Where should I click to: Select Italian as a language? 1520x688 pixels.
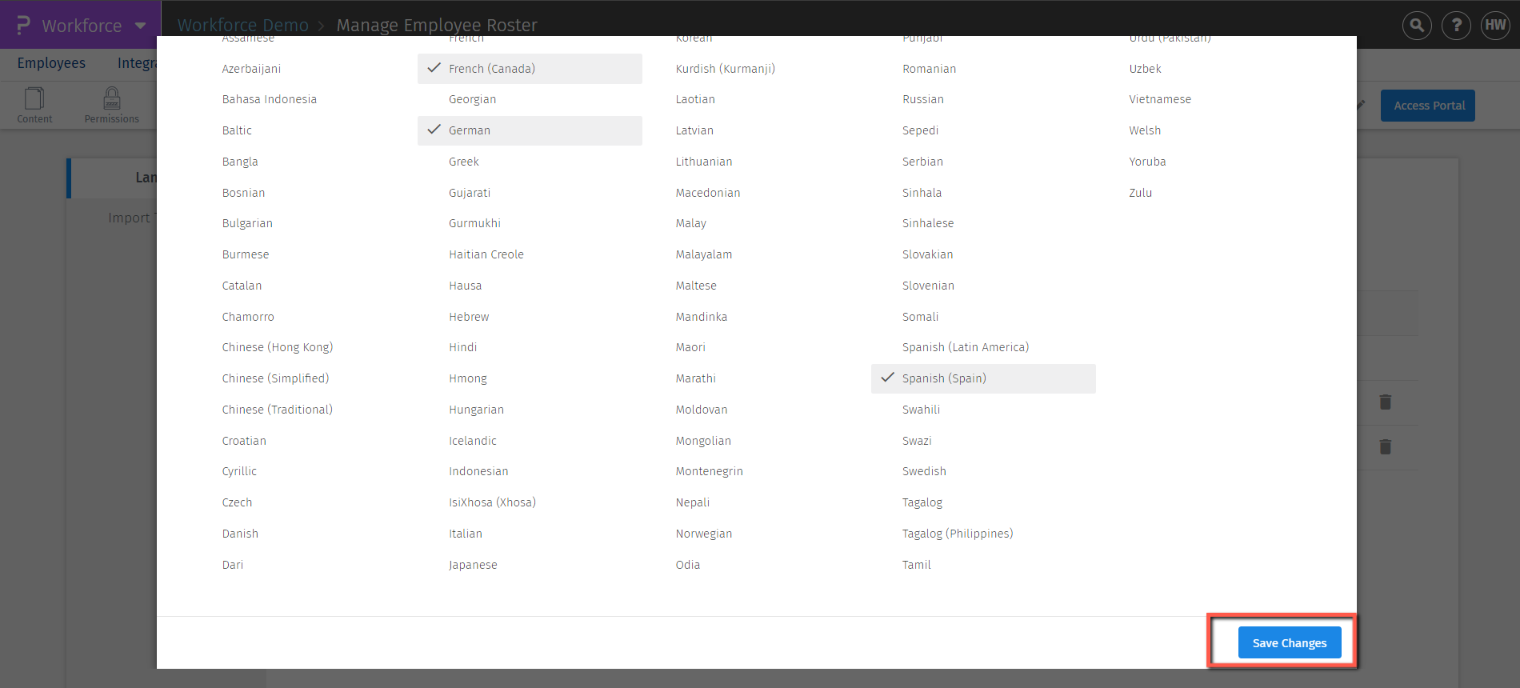(465, 533)
